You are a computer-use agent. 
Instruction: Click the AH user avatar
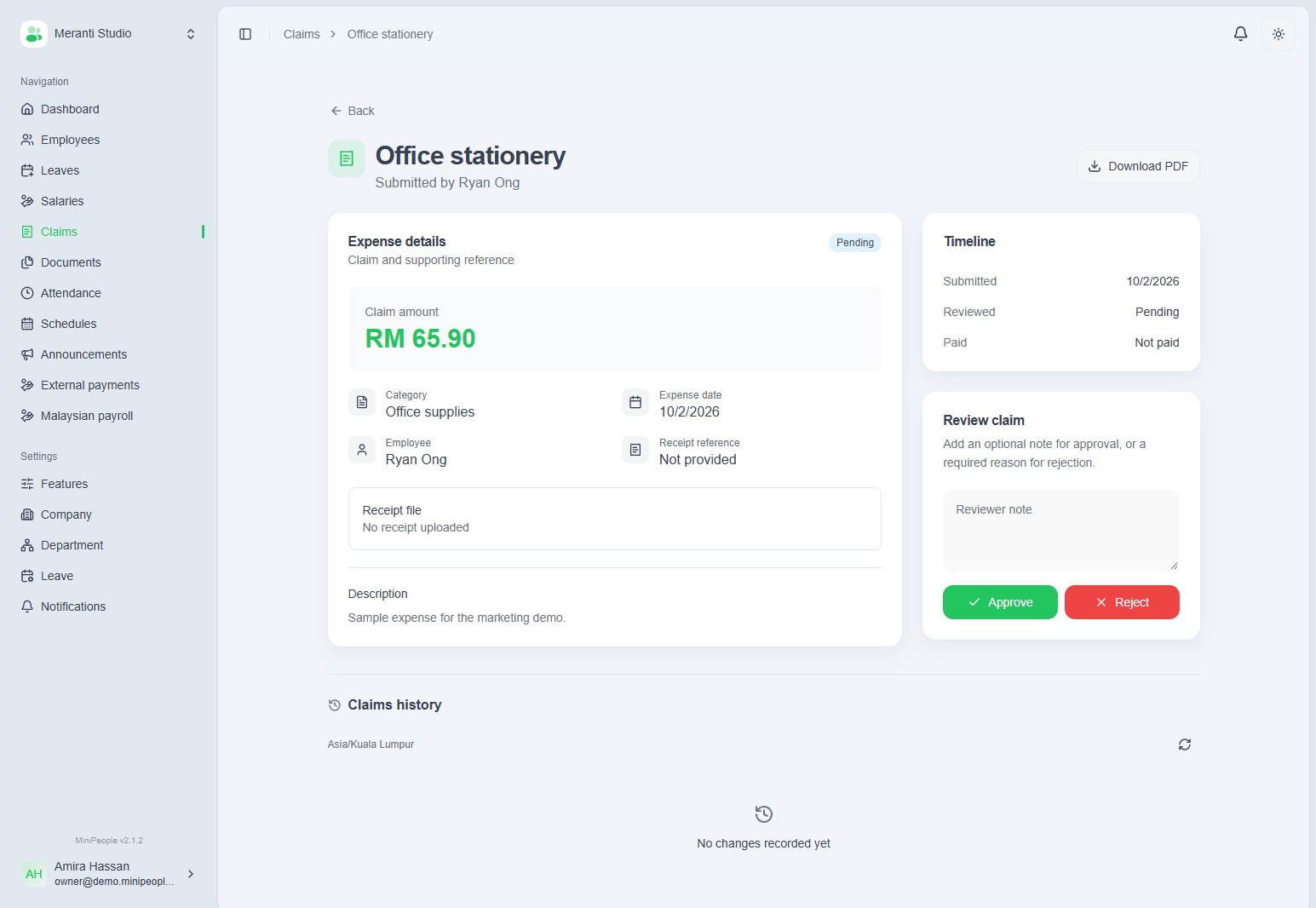[x=34, y=874]
